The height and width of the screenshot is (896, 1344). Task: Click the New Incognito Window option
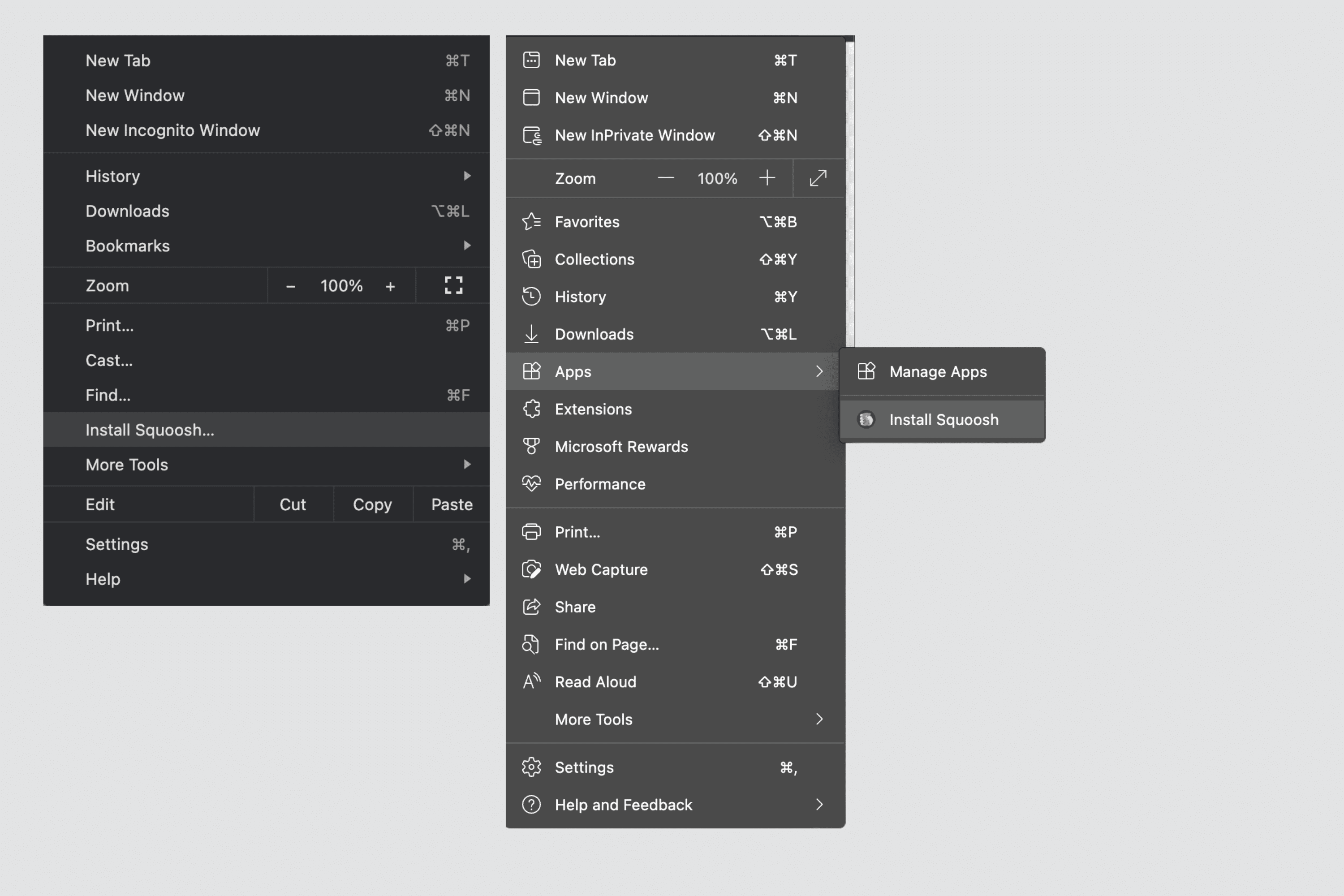[x=173, y=130]
